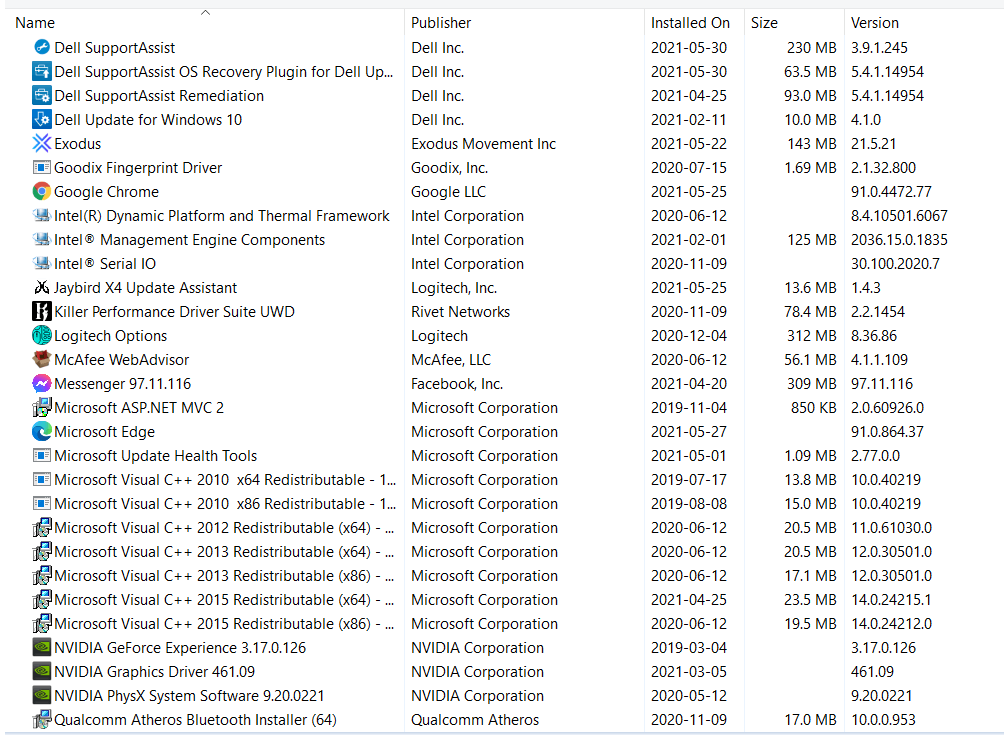Select the Microsoft Update Health Tools icon
Image resolution: width=1004 pixels, height=735 pixels.
coord(42,456)
